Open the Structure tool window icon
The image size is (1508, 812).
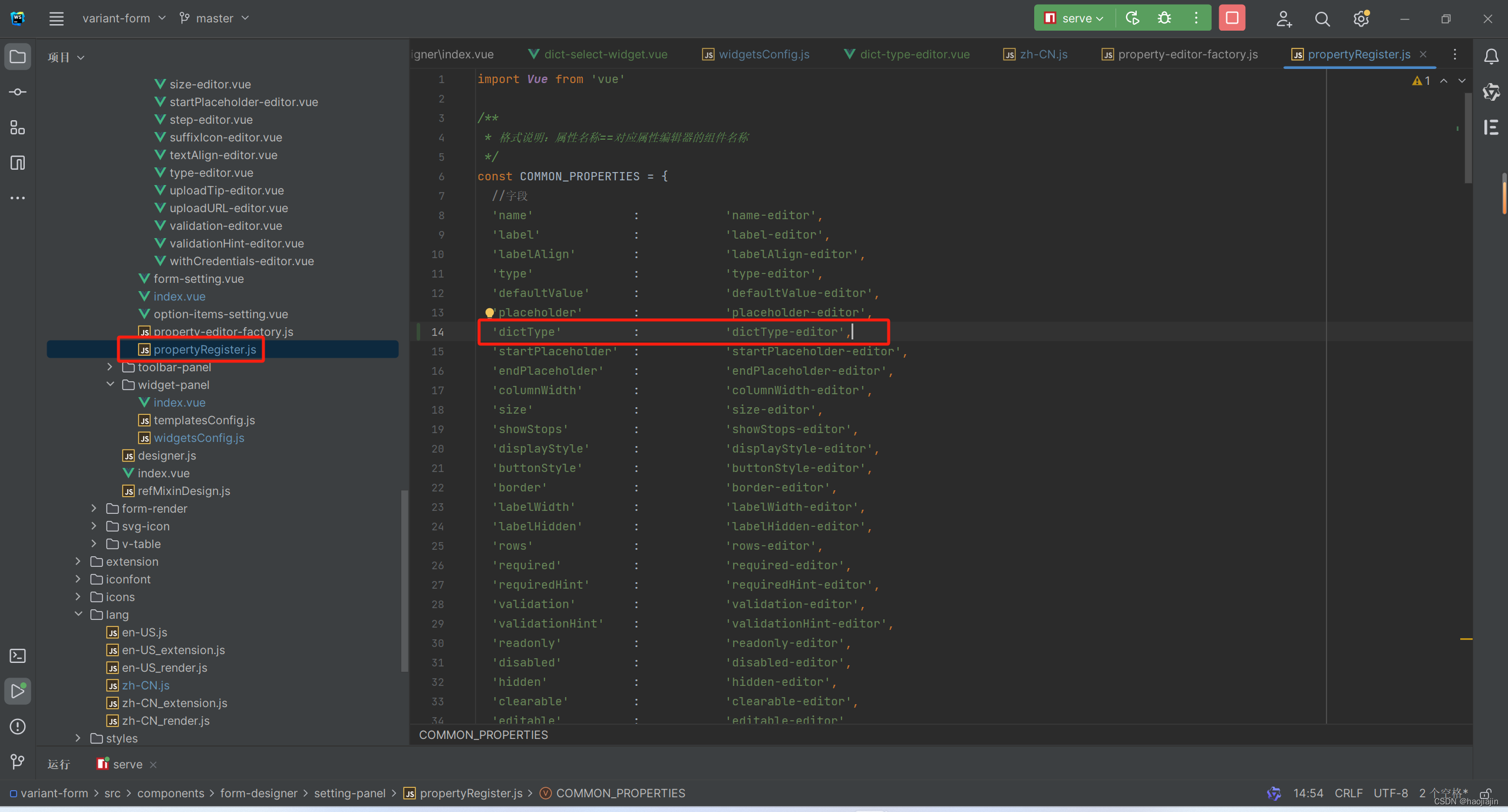click(x=18, y=127)
